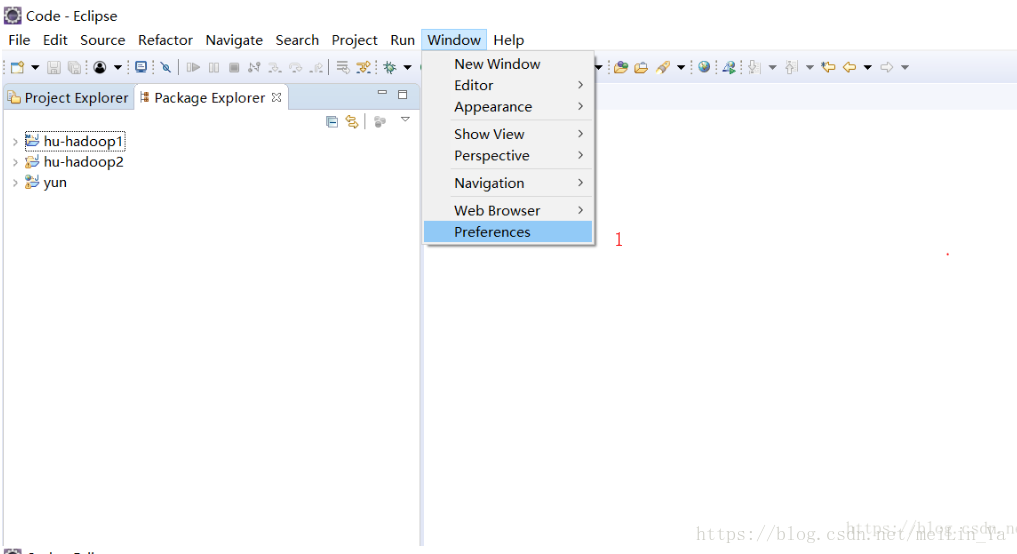Click the Terminate debug icon

tap(234, 67)
